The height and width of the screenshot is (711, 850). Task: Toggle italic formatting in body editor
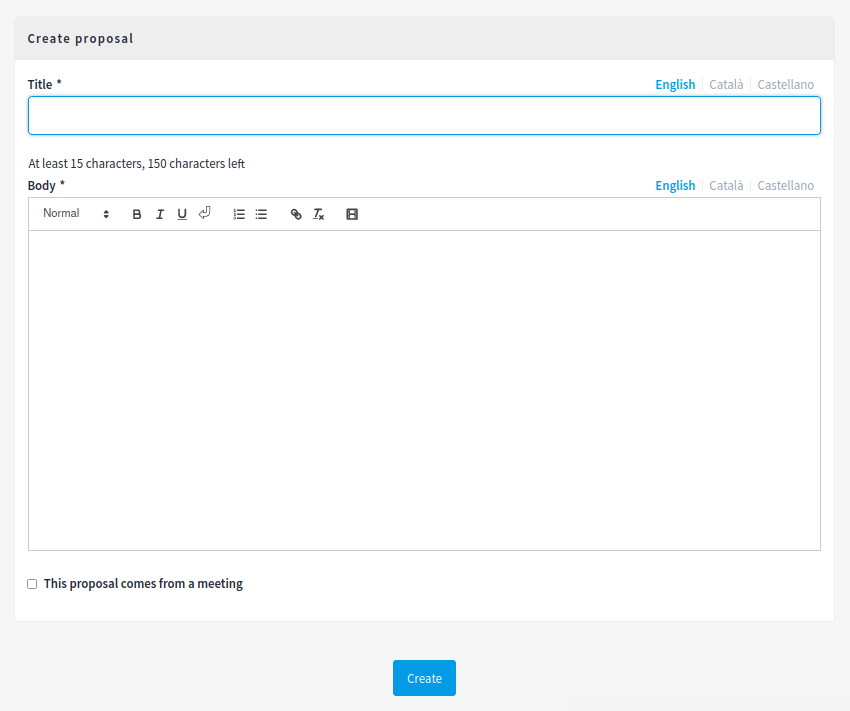point(159,214)
